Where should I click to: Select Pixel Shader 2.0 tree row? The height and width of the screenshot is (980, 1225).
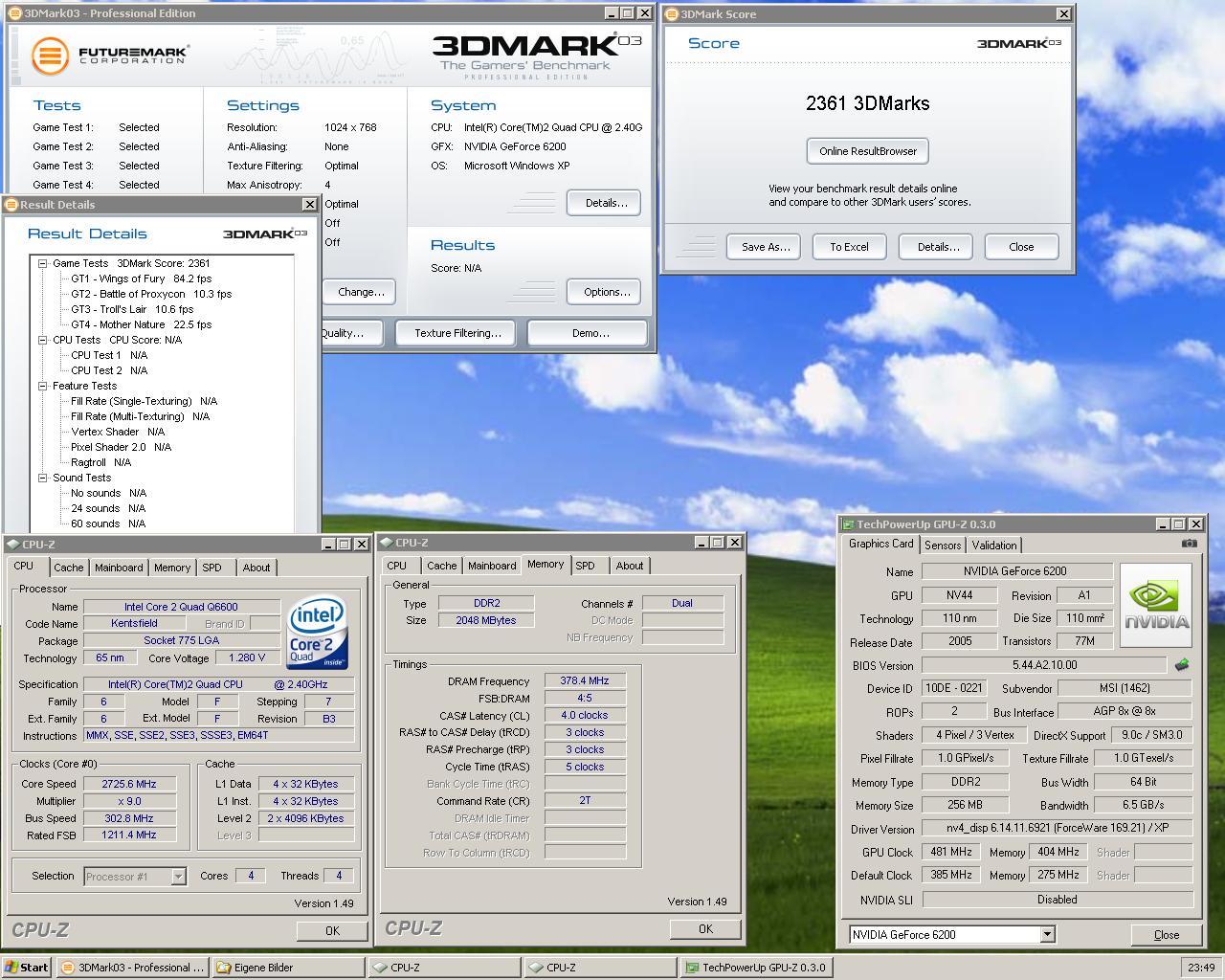pos(122,447)
